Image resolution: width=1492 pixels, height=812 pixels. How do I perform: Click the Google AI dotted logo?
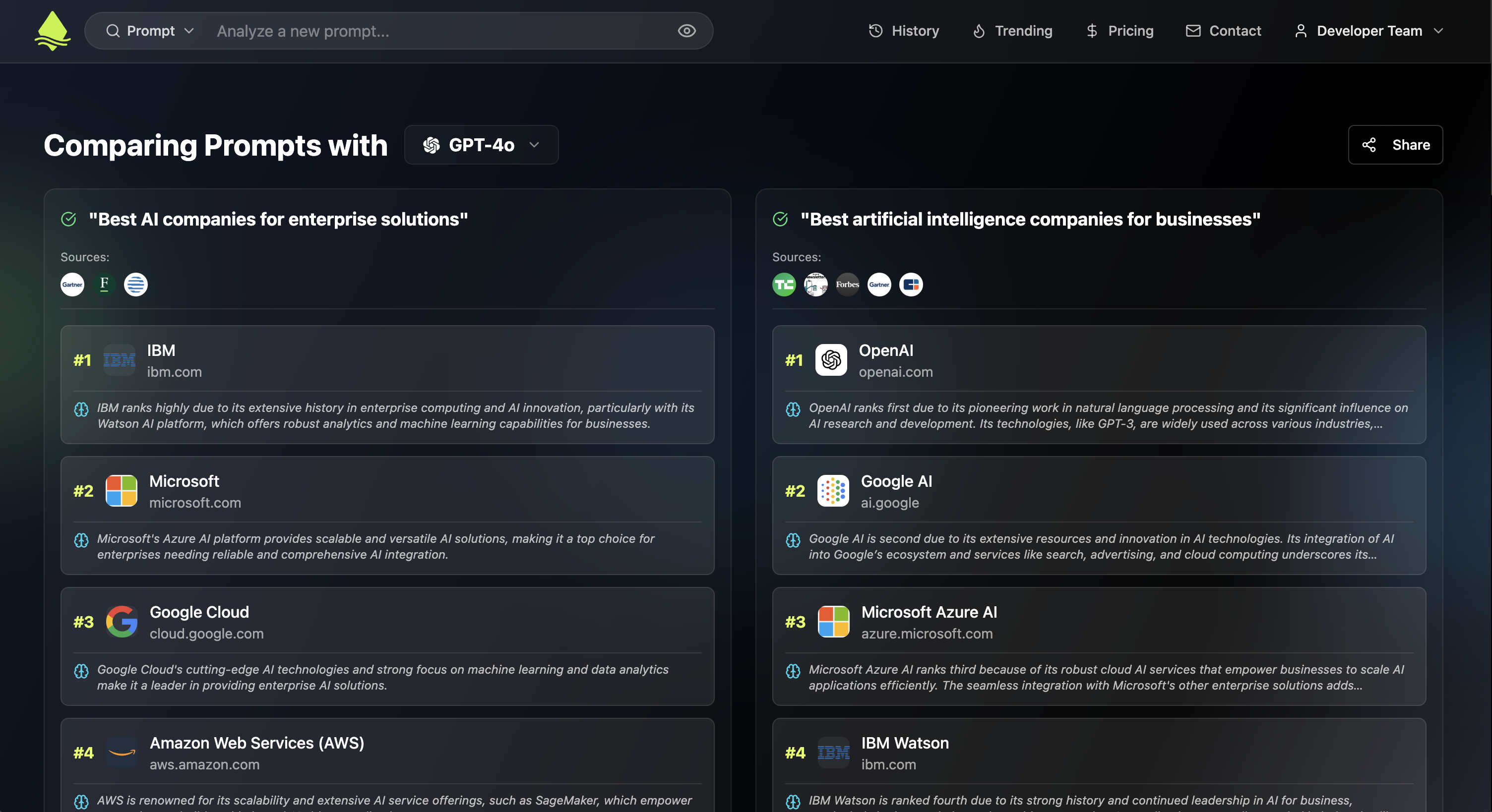pyautogui.click(x=832, y=491)
